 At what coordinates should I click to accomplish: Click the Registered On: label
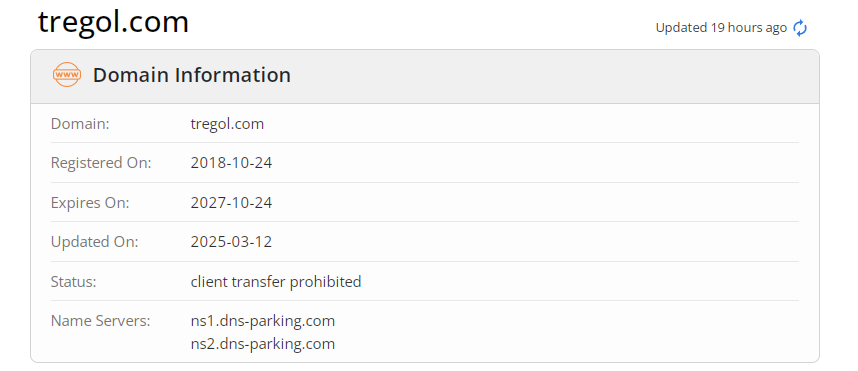point(101,163)
